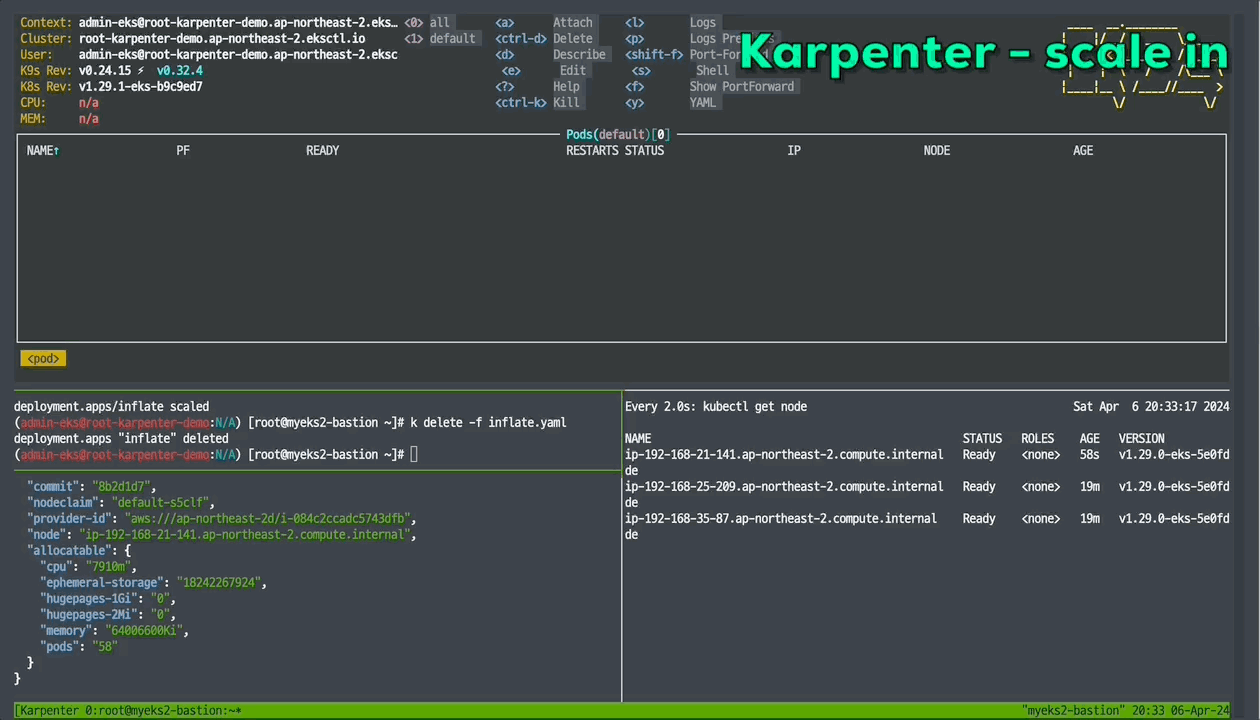Click the <pod> breadcrumb label

(x=43, y=358)
